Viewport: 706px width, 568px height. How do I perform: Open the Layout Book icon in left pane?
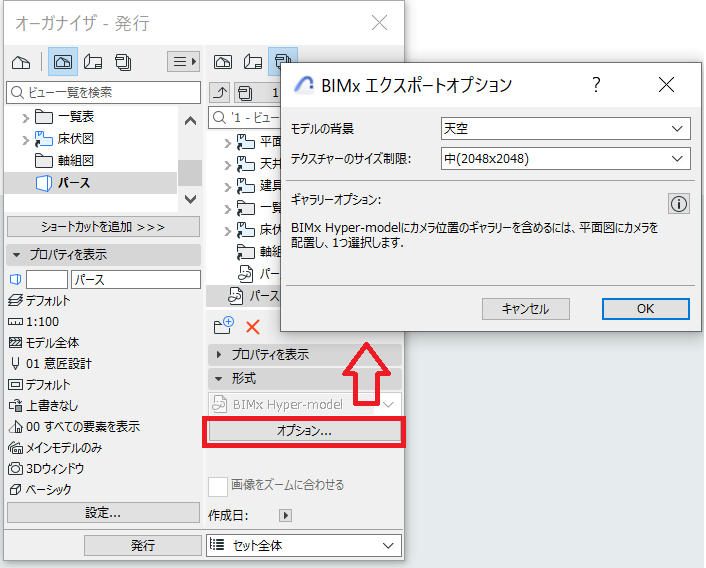click(x=93, y=62)
